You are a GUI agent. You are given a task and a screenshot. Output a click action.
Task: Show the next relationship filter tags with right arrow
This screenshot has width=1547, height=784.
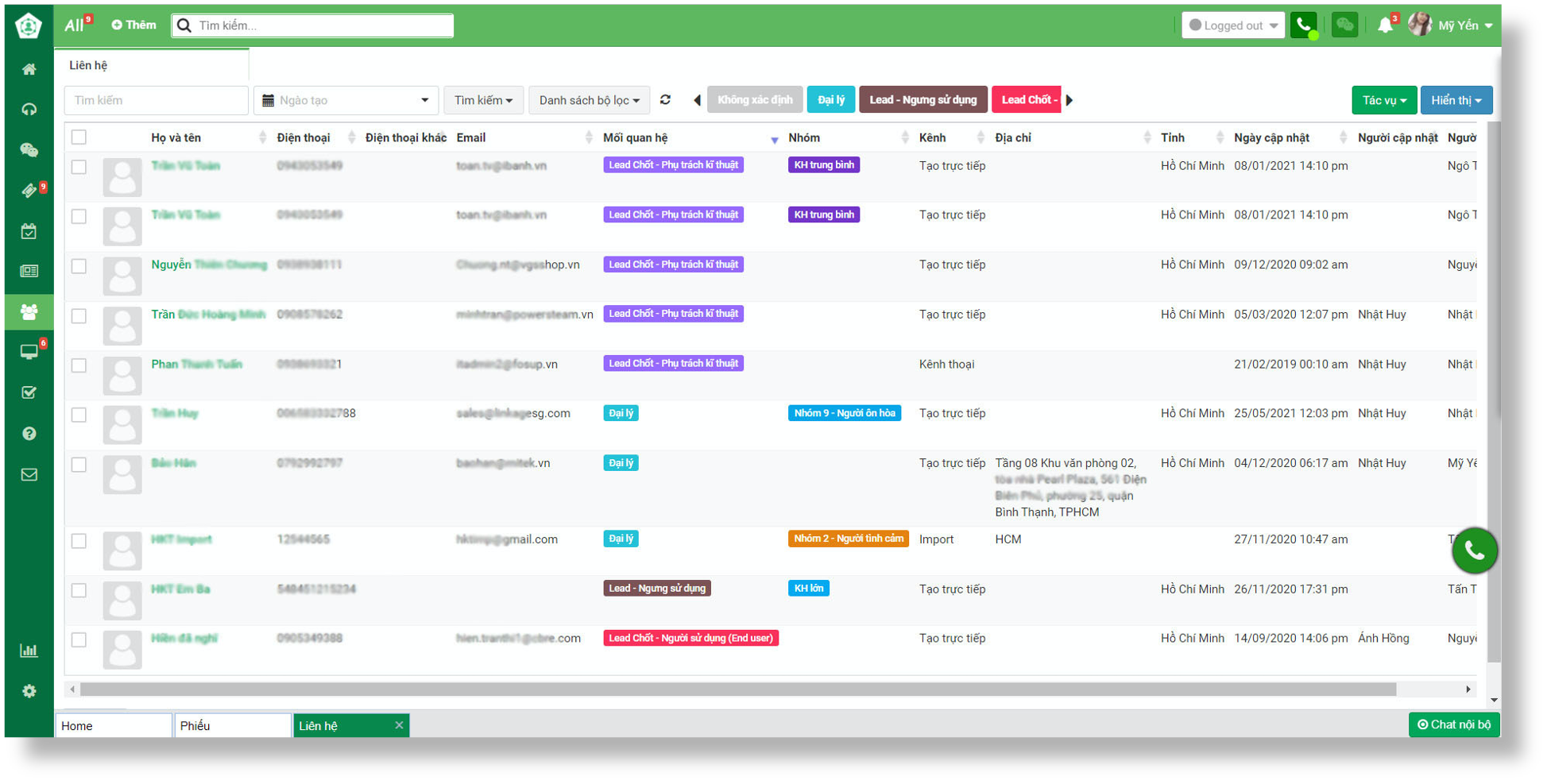[x=1069, y=100]
